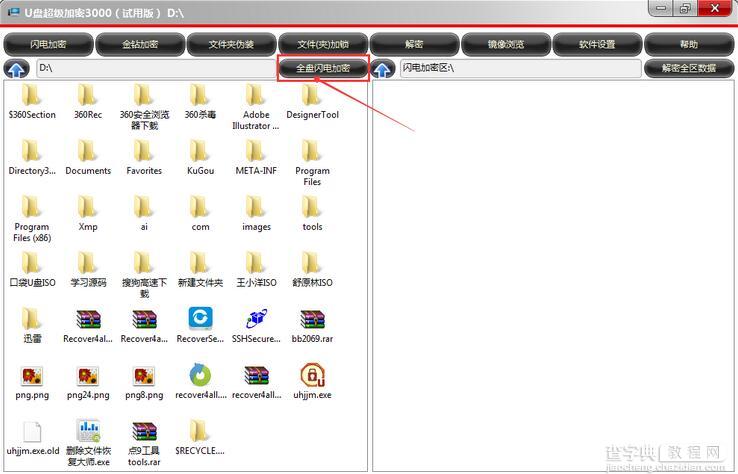Open 镜像浏览 view
The height and width of the screenshot is (474, 738).
click(505, 44)
